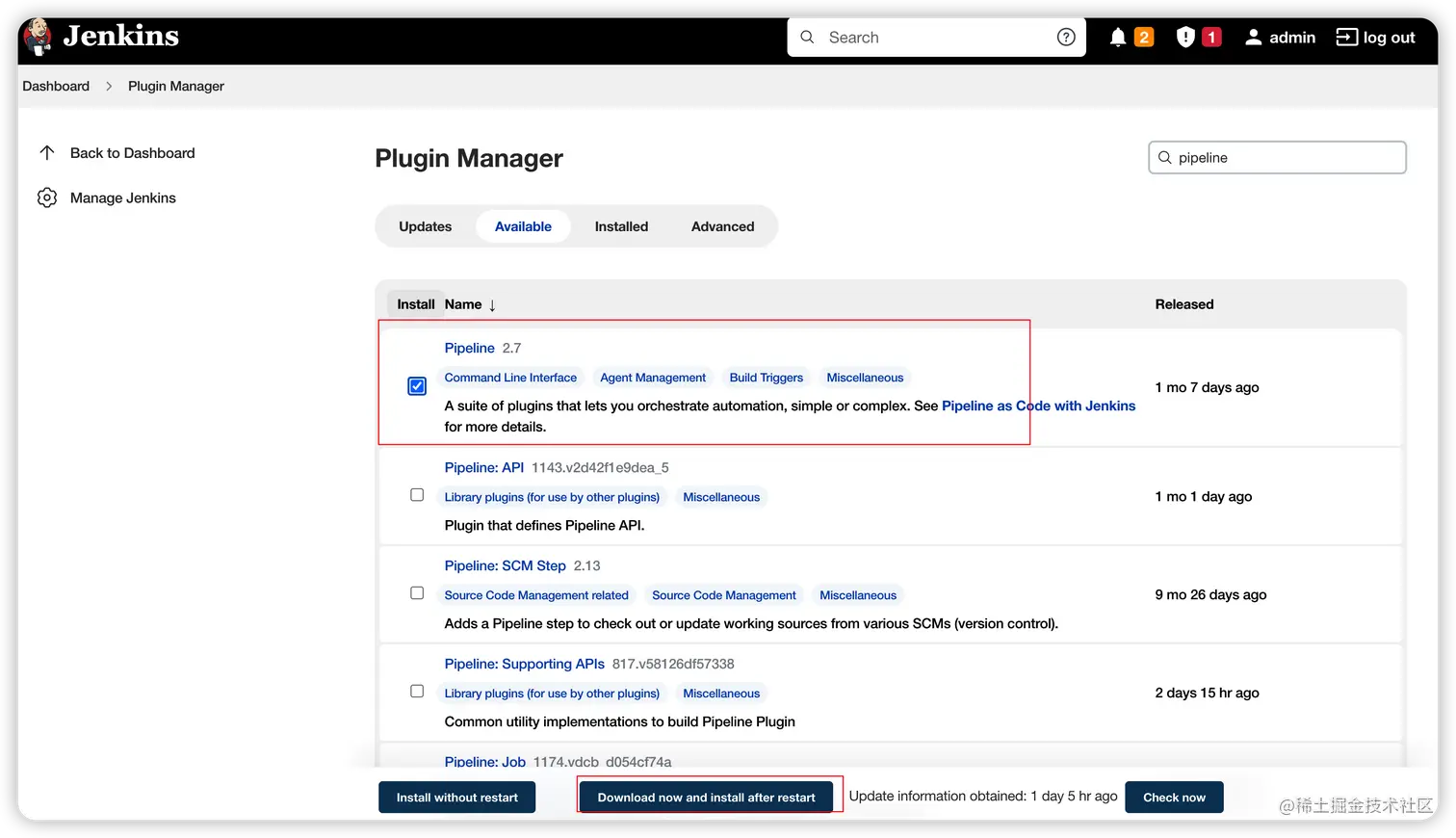The height and width of the screenshot is (838, 1456).
Task: Click the Command Line Interface tag
Action: [x=510, y=378]
